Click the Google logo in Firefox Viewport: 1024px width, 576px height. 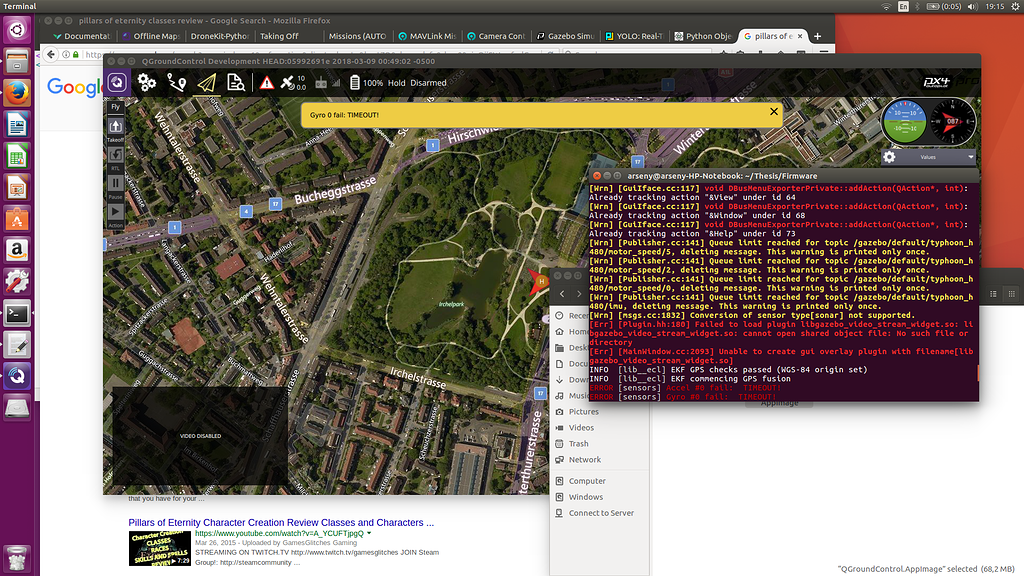74,87
